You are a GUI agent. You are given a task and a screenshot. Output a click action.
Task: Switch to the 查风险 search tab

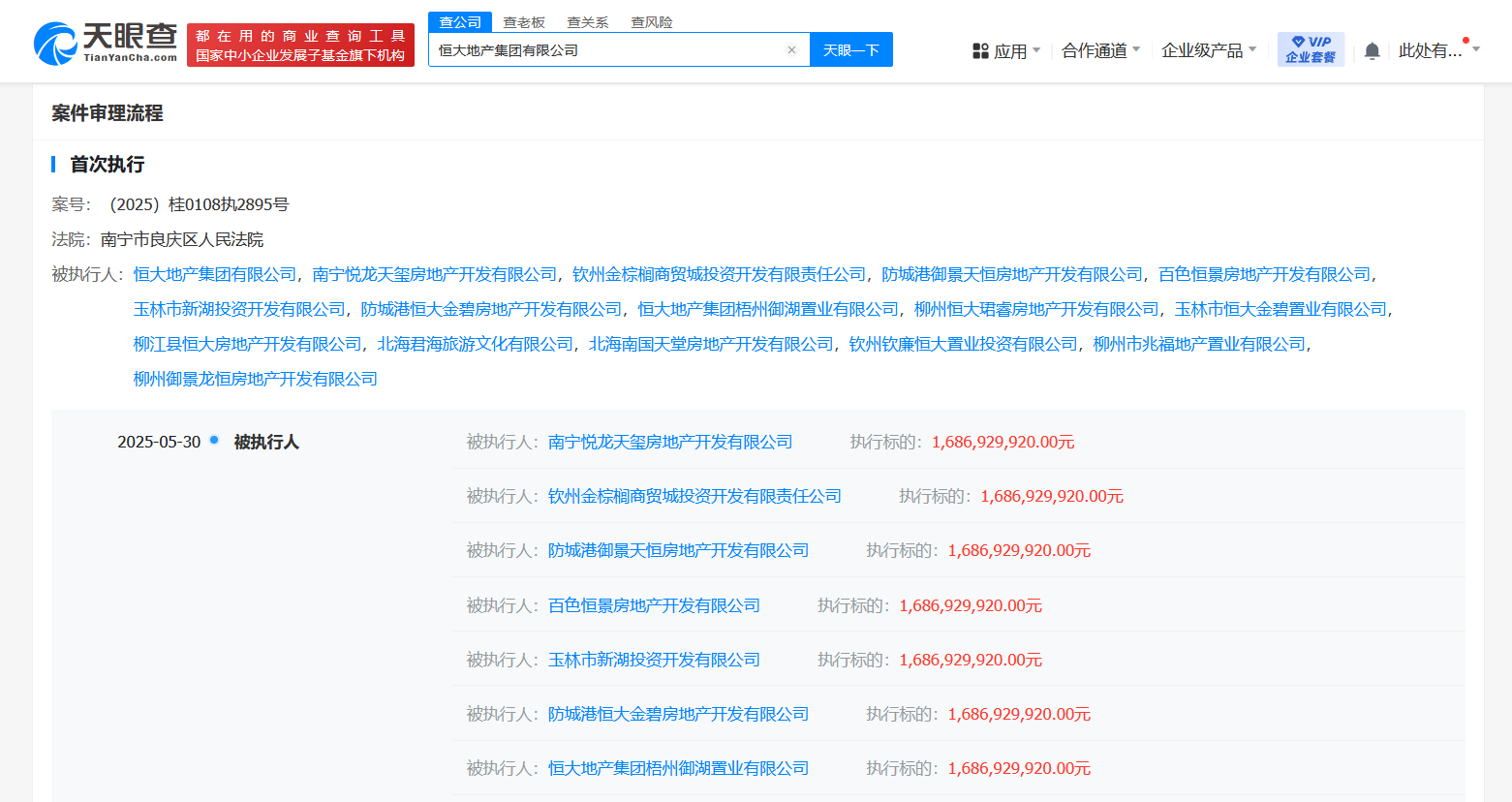(652, 22)
